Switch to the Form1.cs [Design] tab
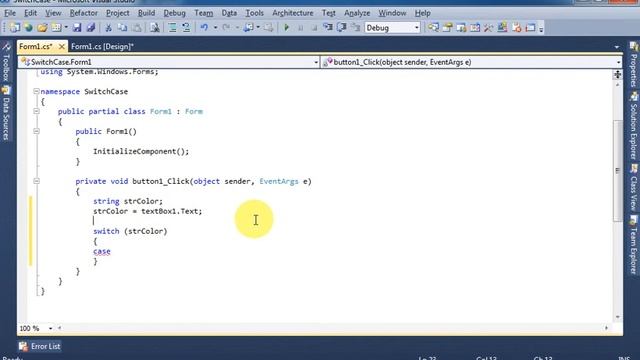640x360 pixels. tap(102, 47)
